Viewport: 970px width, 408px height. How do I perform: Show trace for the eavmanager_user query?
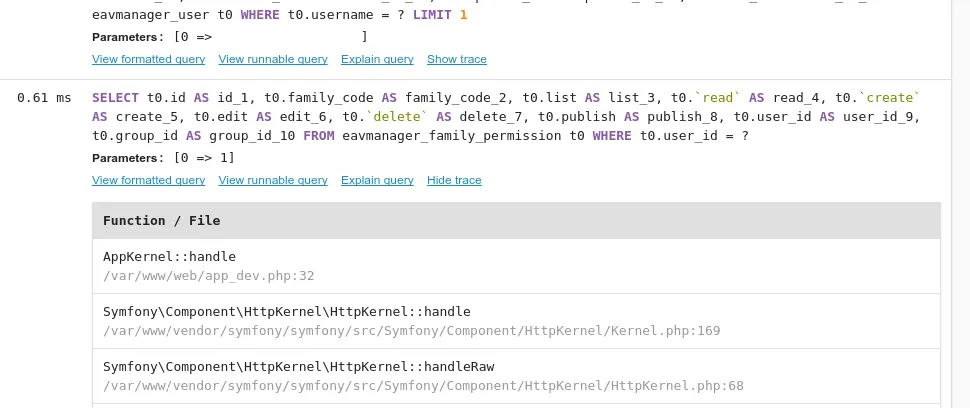[457, 59]
